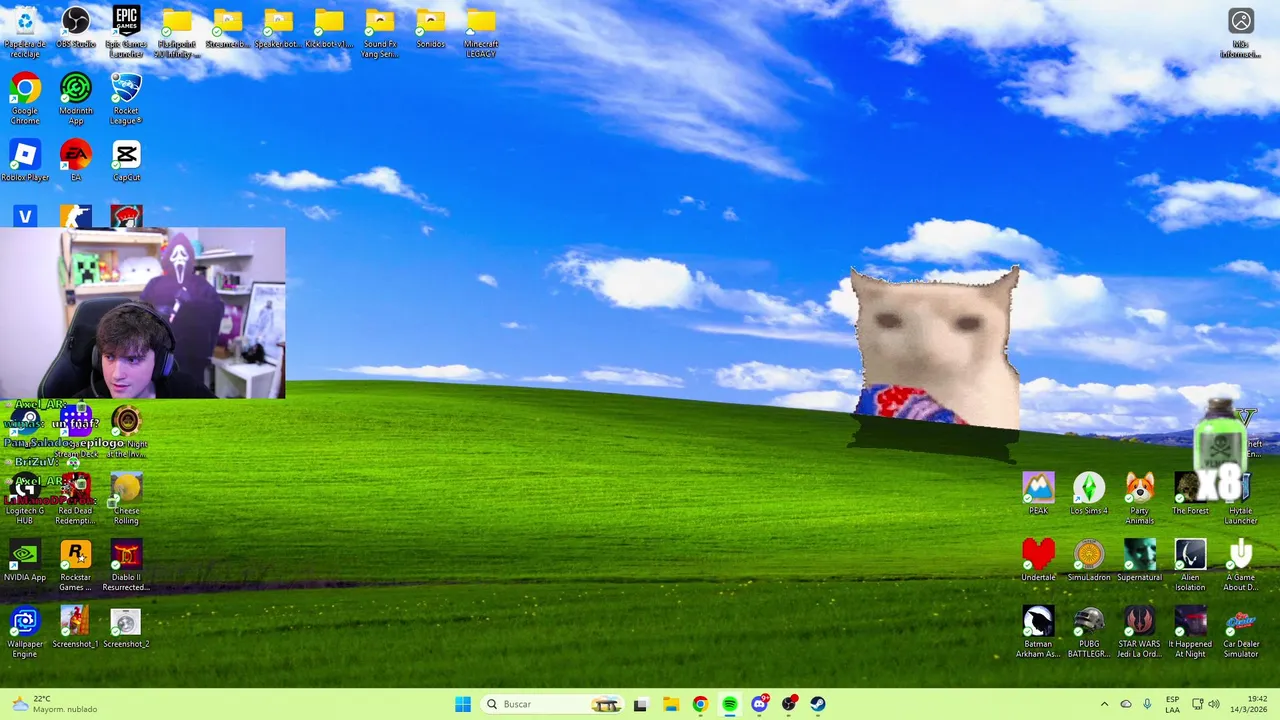Viewport: 1280px width, 720px height.
Task: Open the EA app shortcut
Action: coord(76,160)
